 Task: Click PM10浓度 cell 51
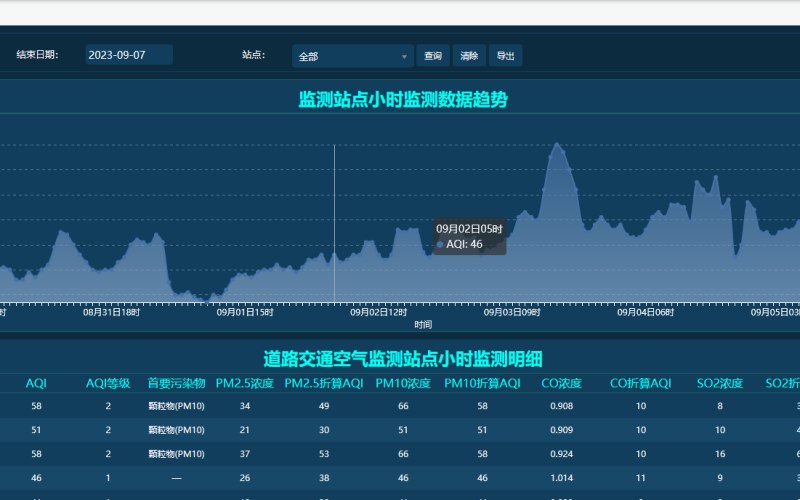(403, 430)
